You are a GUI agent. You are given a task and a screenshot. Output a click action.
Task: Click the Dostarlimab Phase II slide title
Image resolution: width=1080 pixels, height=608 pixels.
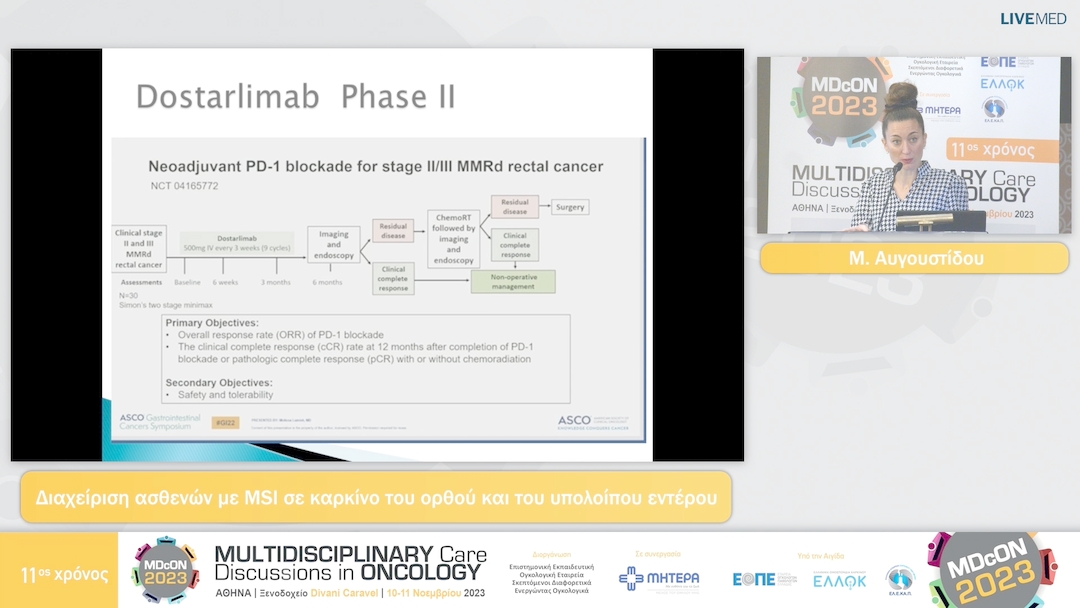[x=296, y=97]
